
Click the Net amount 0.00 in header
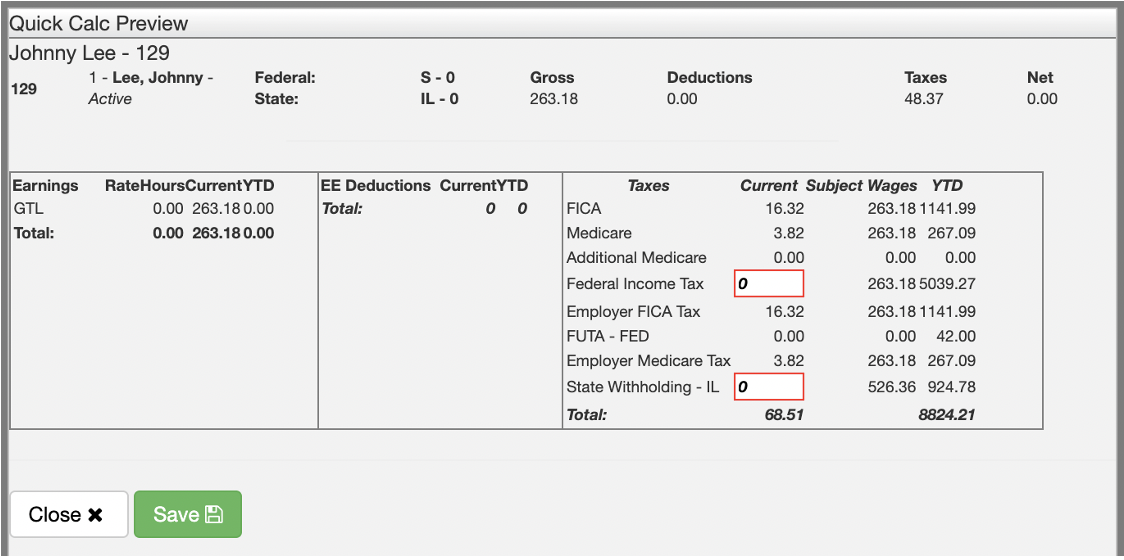pos(1041,99)
